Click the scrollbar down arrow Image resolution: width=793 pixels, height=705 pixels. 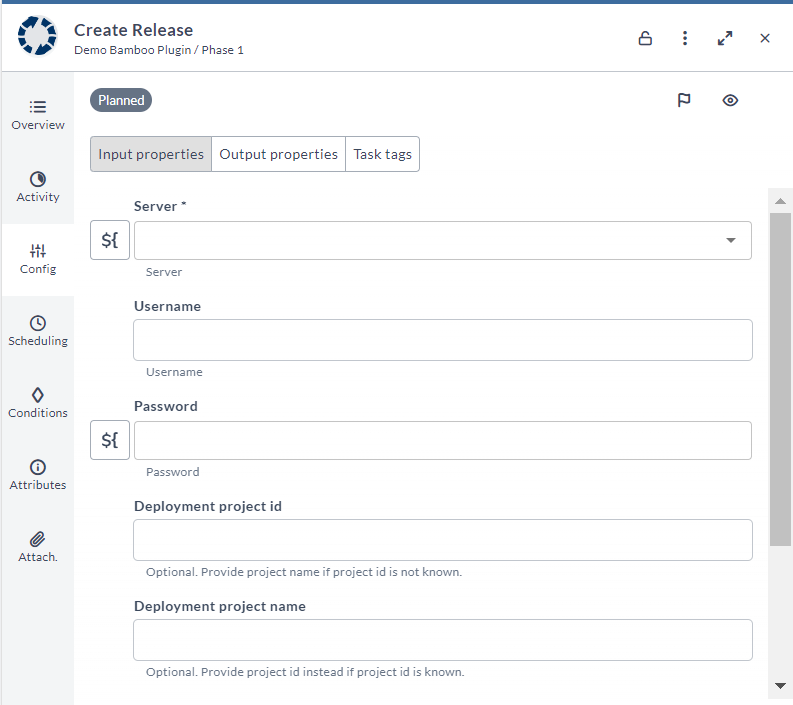coord(780,686)
